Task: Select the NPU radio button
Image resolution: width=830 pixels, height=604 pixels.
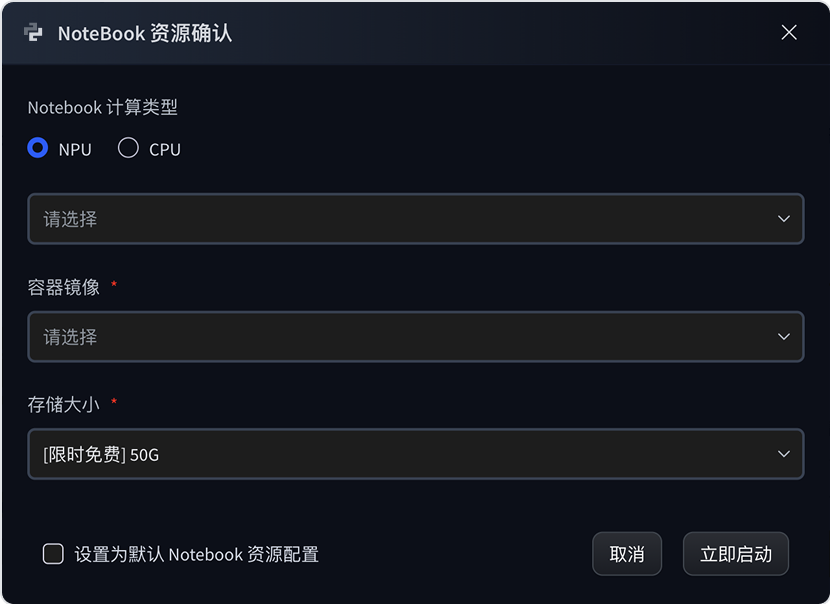Action: (x=38, y=148)
